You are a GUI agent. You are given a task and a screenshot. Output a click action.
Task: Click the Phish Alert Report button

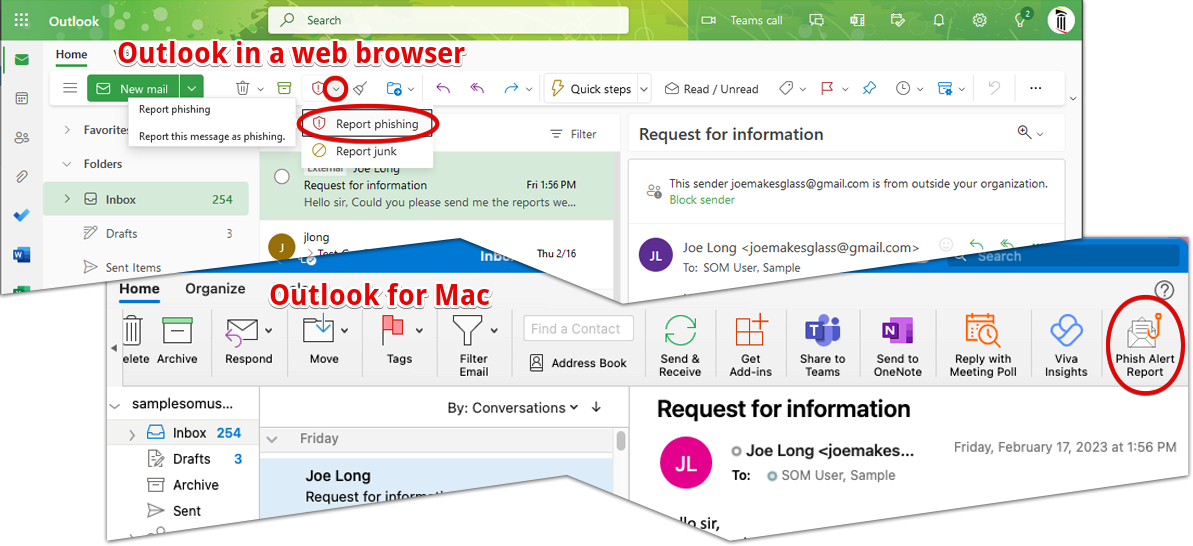pyautogui.click(x=1144, y=345)
